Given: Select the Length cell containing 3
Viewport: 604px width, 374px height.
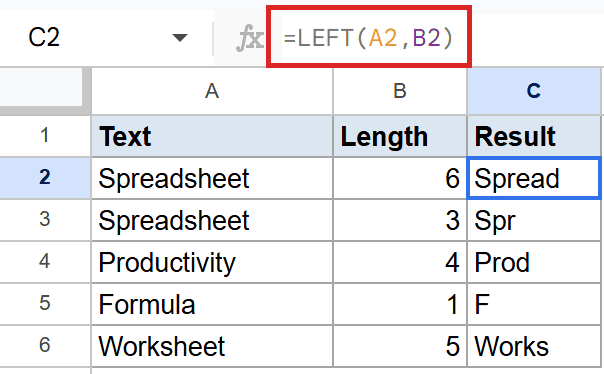Looking at the screenshot, I should click(400, 220).
